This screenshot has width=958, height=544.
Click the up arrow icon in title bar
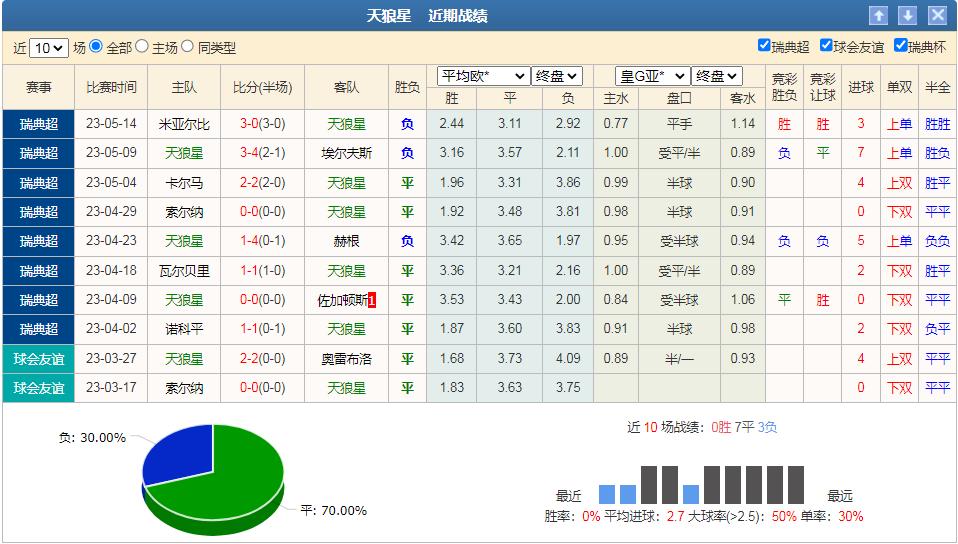(879, 15)
